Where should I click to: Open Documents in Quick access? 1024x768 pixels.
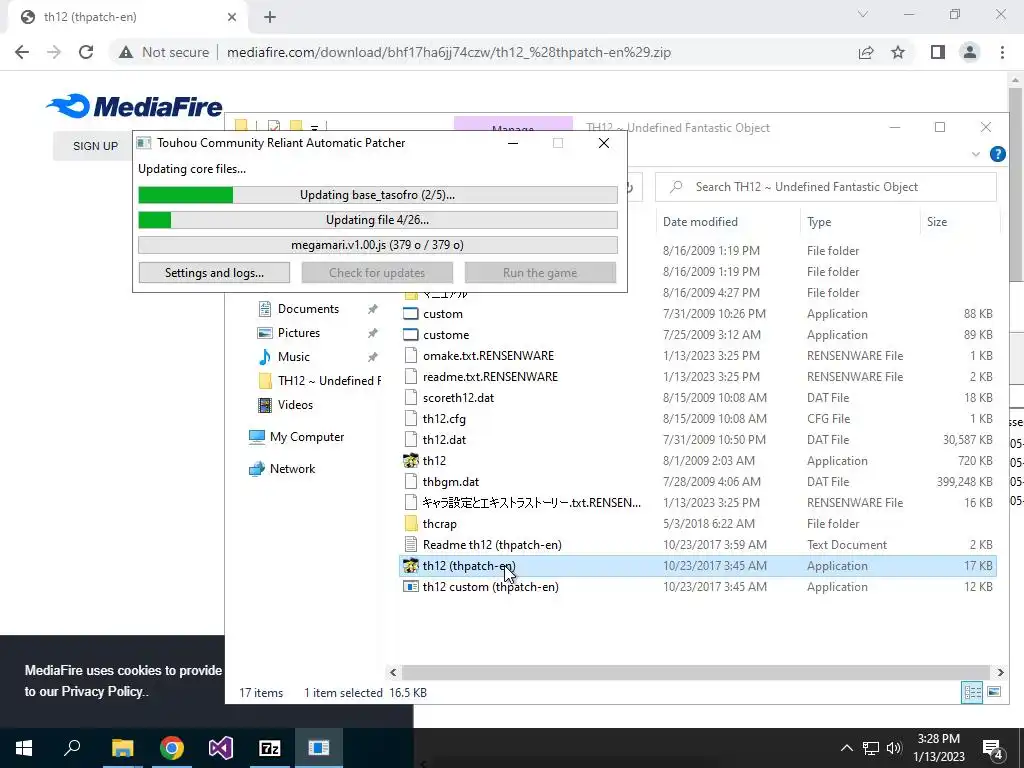[x=308, y=309]
